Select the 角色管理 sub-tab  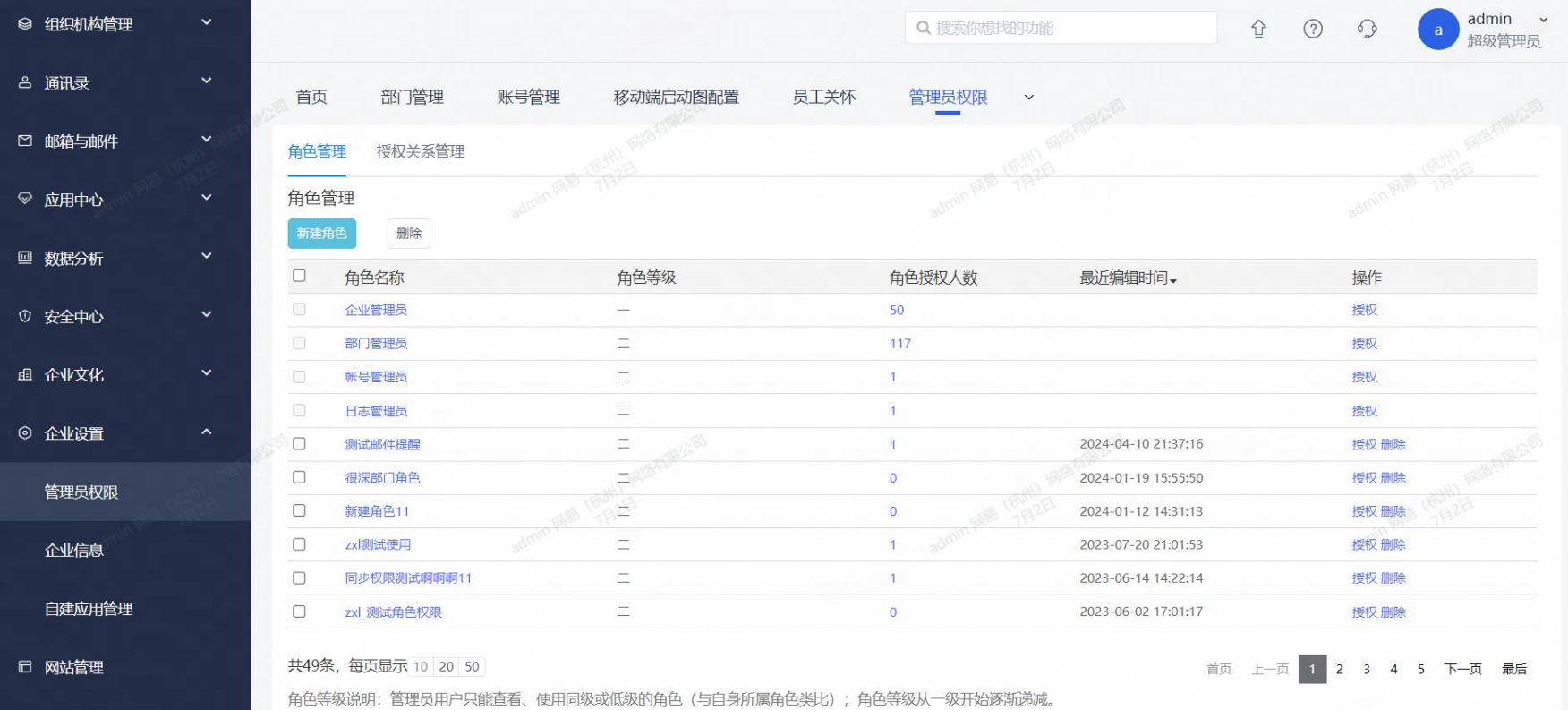click(317, 151)
